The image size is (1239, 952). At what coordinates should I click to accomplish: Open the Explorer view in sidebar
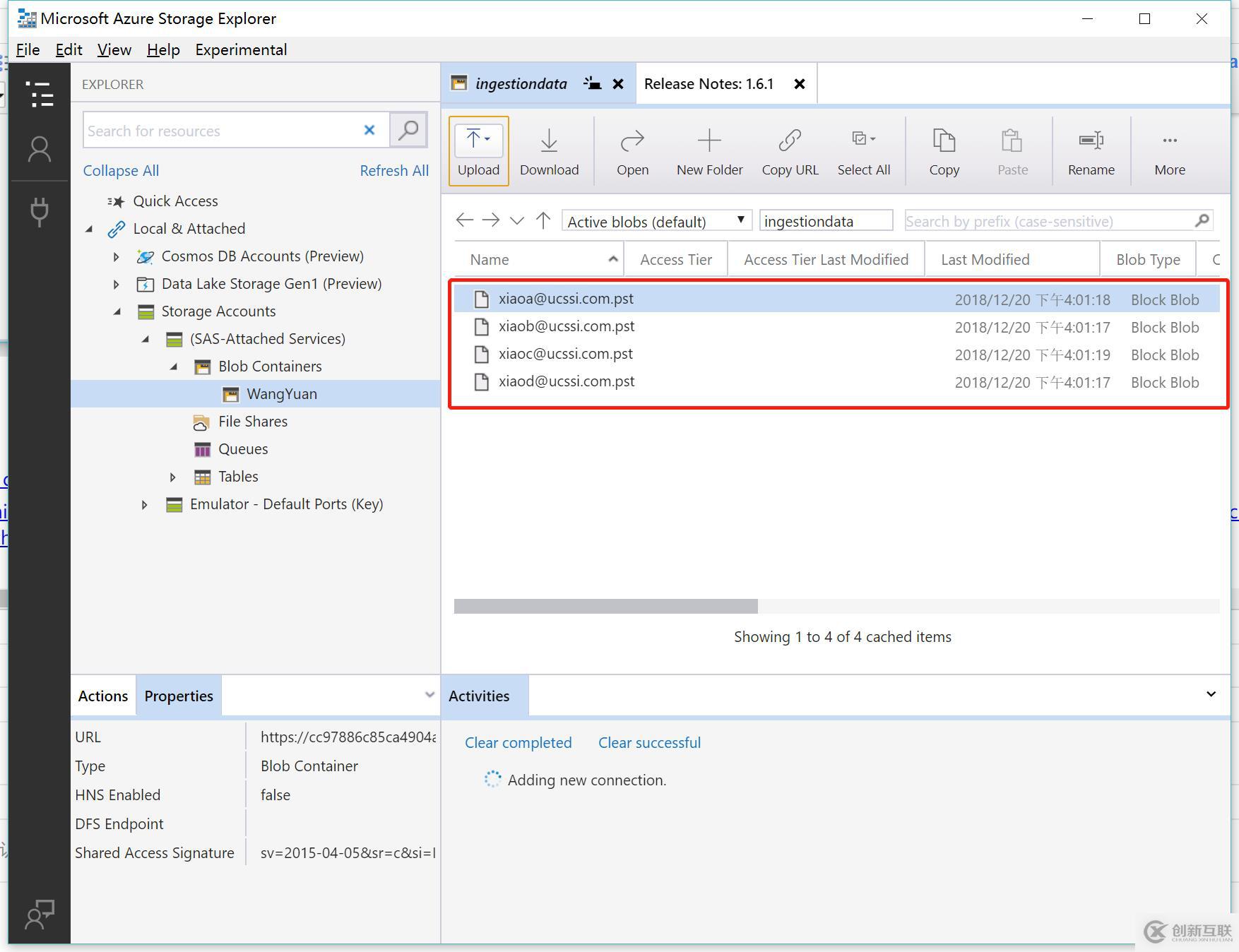[x=40, y=94]
